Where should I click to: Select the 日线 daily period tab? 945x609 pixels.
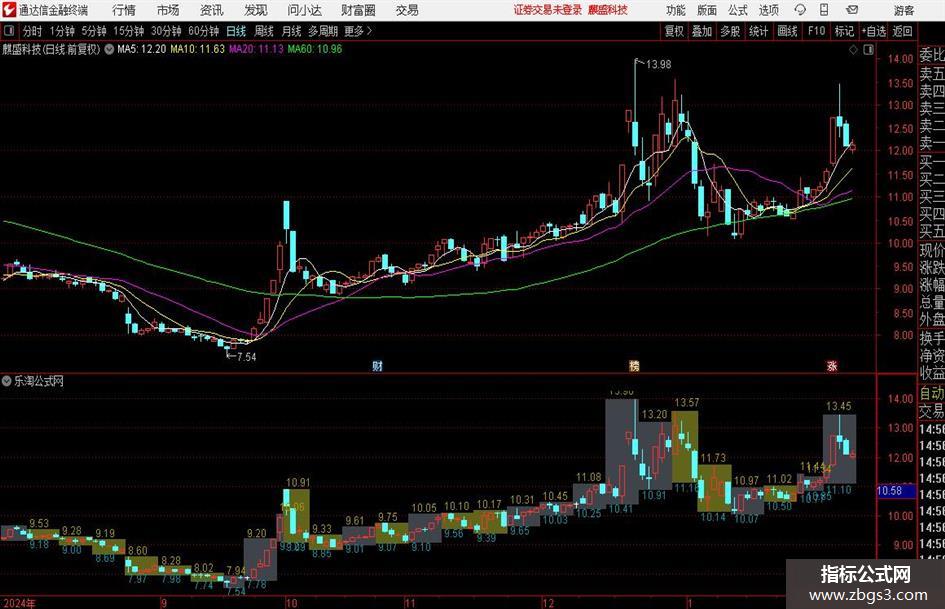pos(236,31)
